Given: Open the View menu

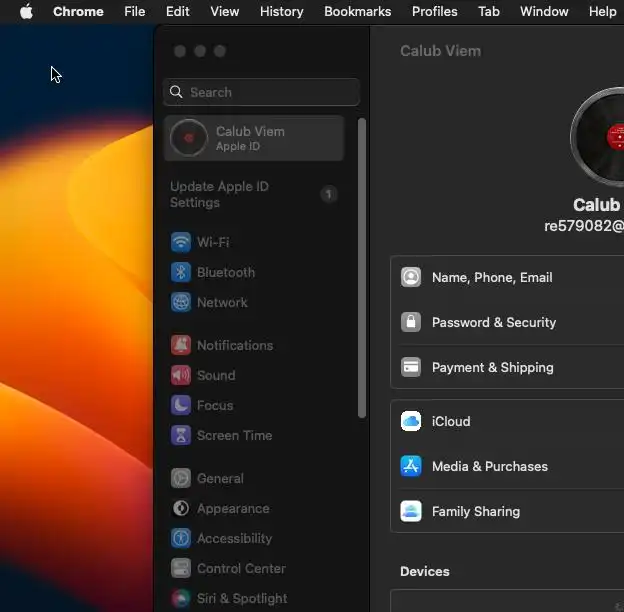Looking at the screenshot, I should click(224, 11).
